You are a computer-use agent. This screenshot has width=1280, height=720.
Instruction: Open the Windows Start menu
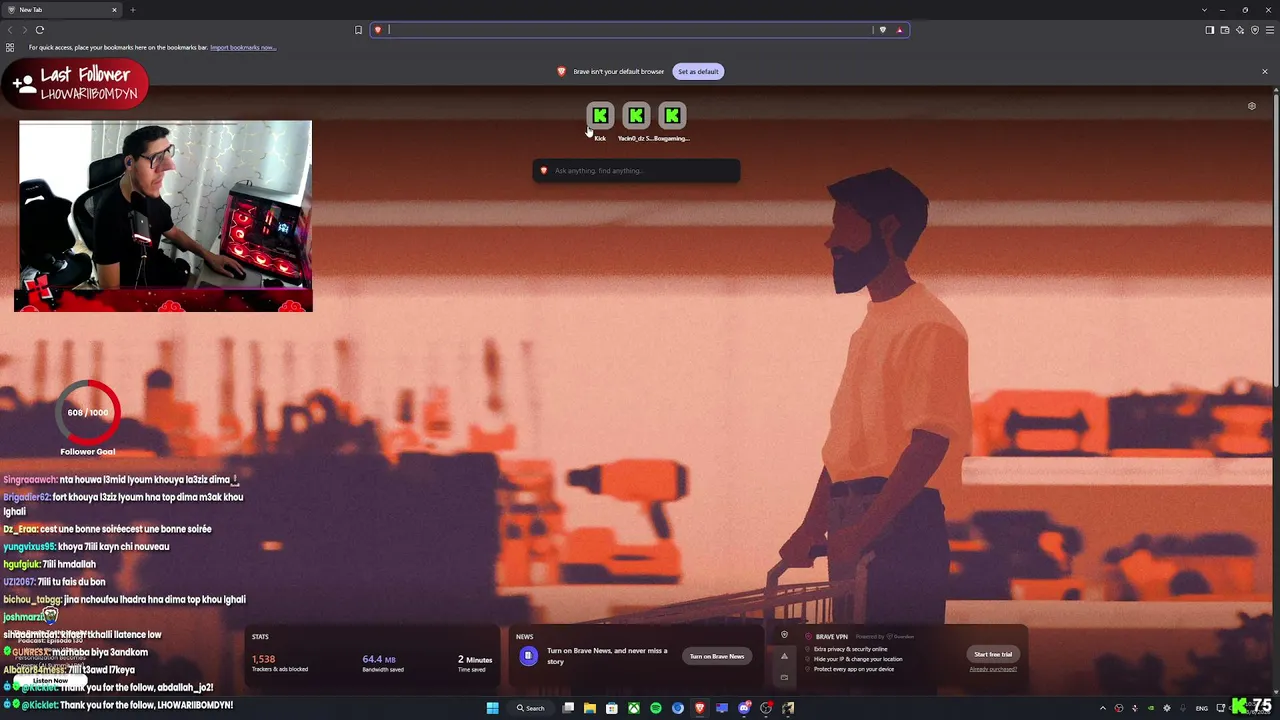click(492, 708)
